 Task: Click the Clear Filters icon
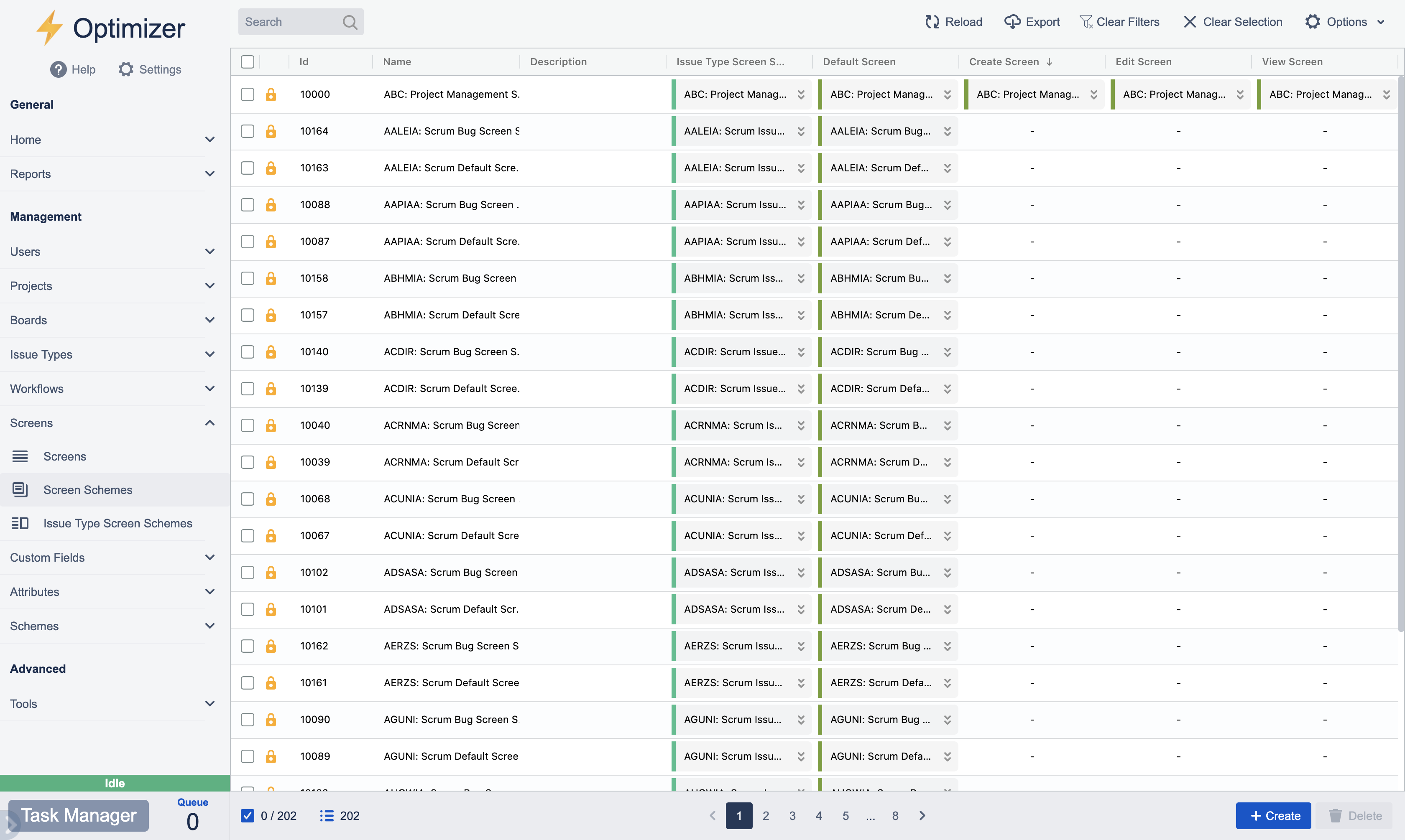click(1087, 21)
